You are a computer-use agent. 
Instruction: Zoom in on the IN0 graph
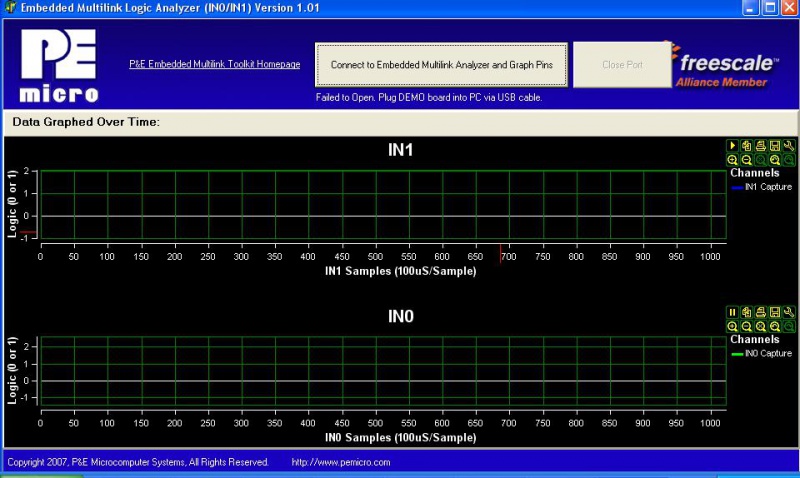tap(733, 327)
